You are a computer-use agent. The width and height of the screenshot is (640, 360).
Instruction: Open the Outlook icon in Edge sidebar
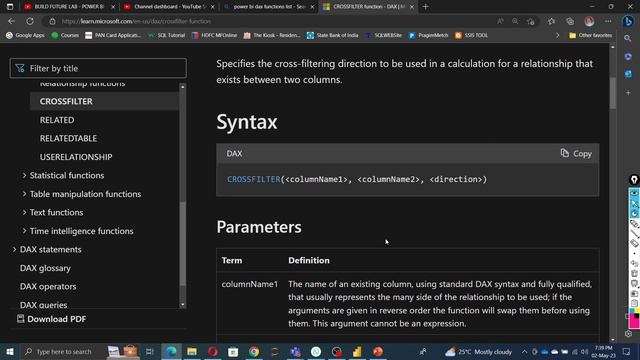[x=628, y=74]
